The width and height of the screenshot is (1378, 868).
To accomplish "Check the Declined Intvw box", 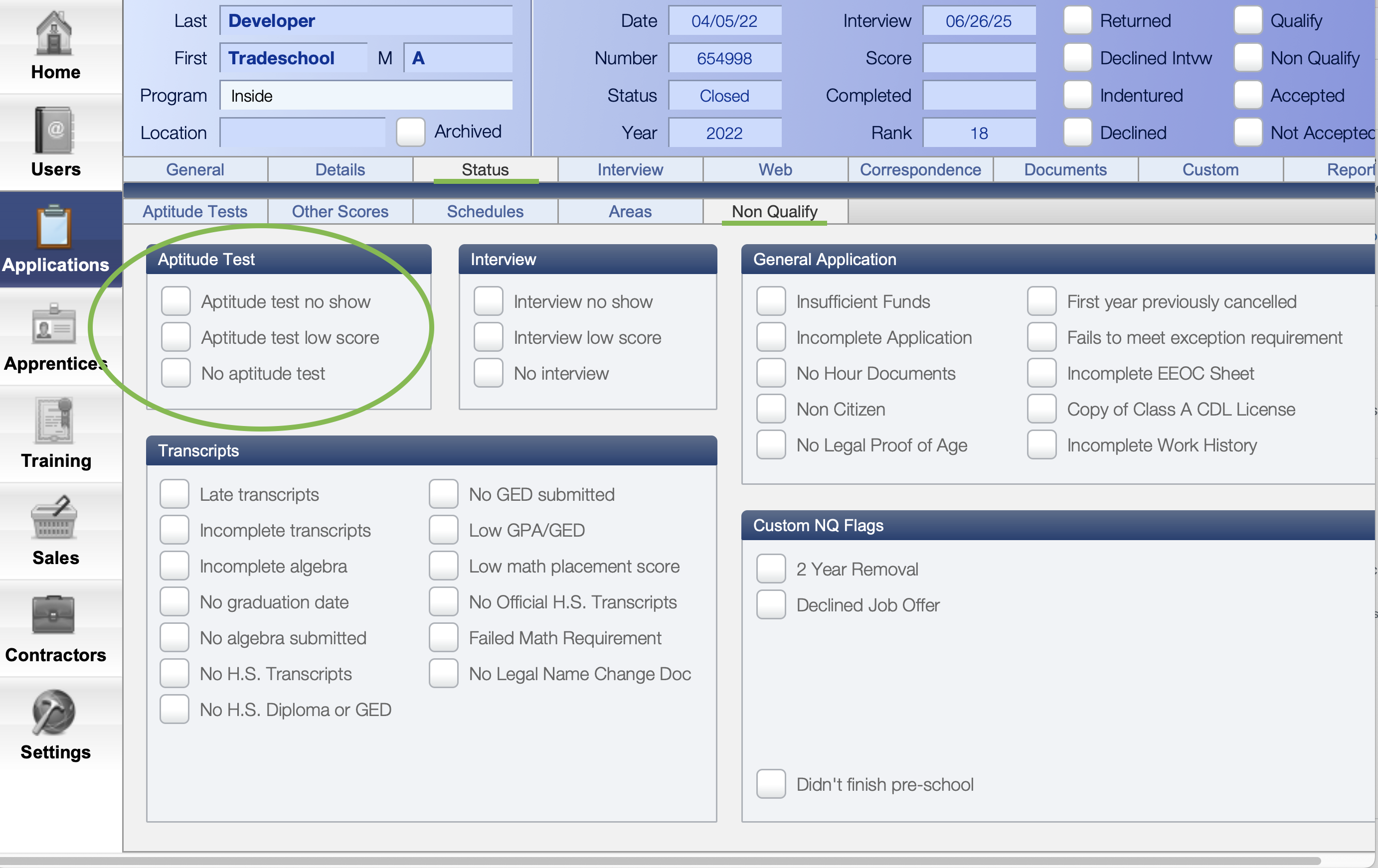I will pyautogui.click(x=1077, y=58).
